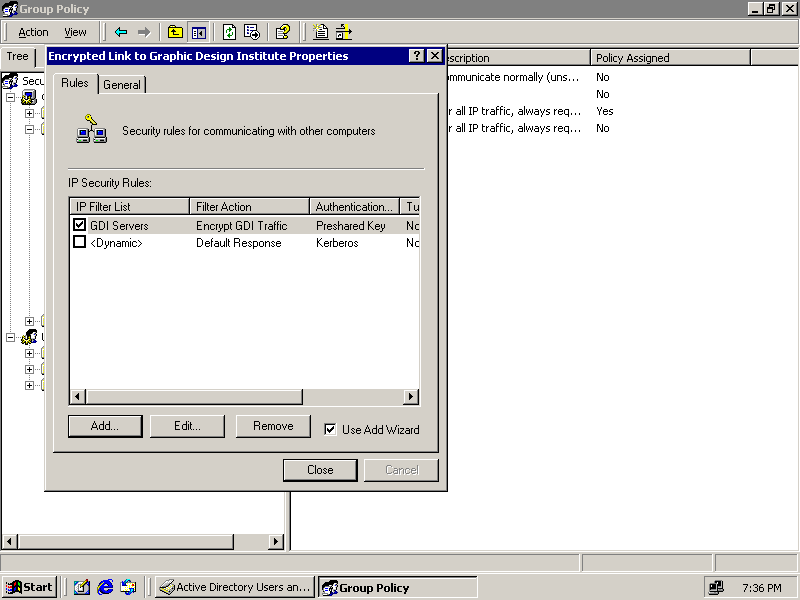Image resolution: width=800 pixels, height=600 pixels.
Task: Open the toolbar Help icon
Action: click(x=283, y=32)
